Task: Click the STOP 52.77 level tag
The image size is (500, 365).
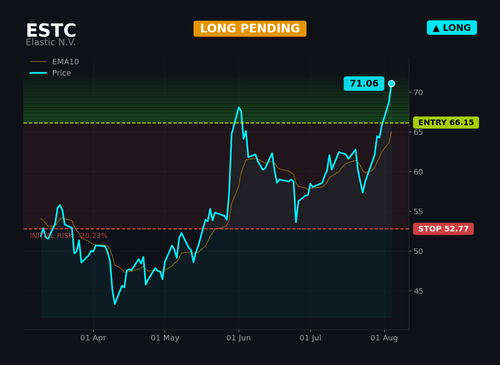Action: pyautogui.click(x=443, y=229)
